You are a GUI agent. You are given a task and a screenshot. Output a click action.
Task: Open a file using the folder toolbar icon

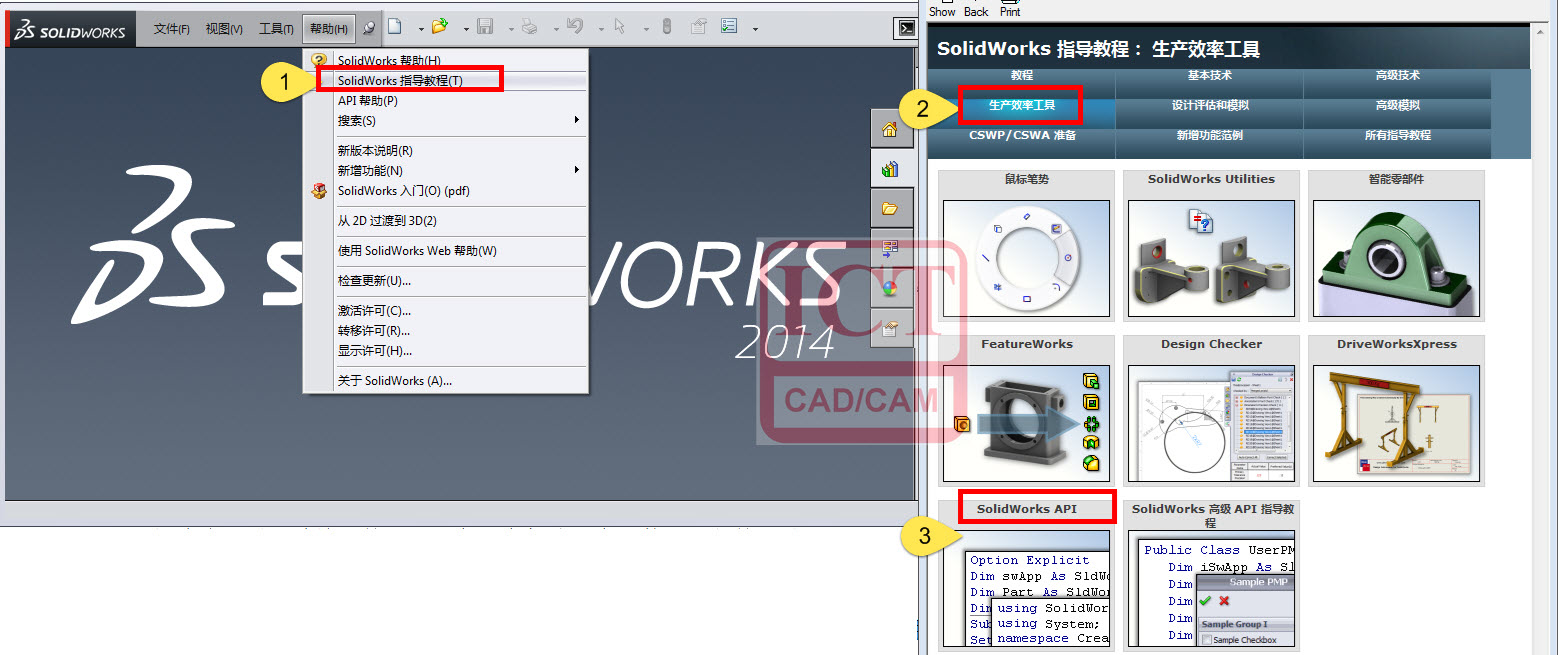tap(440, 27)
